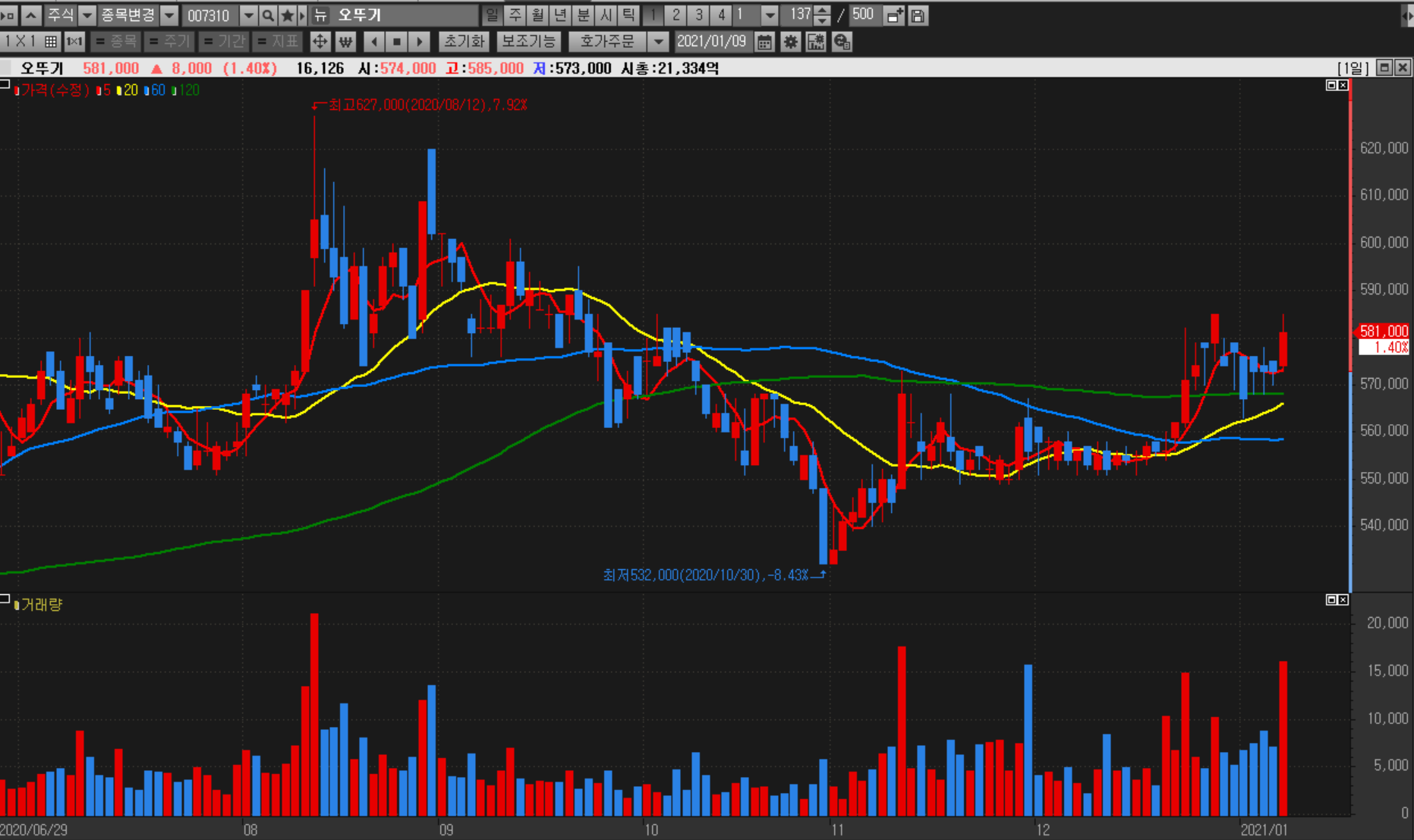This screenshot has width=1414, height=840.
Task: Click the favorites star icon
Action: pyautogui.click(x=287, y=15)
